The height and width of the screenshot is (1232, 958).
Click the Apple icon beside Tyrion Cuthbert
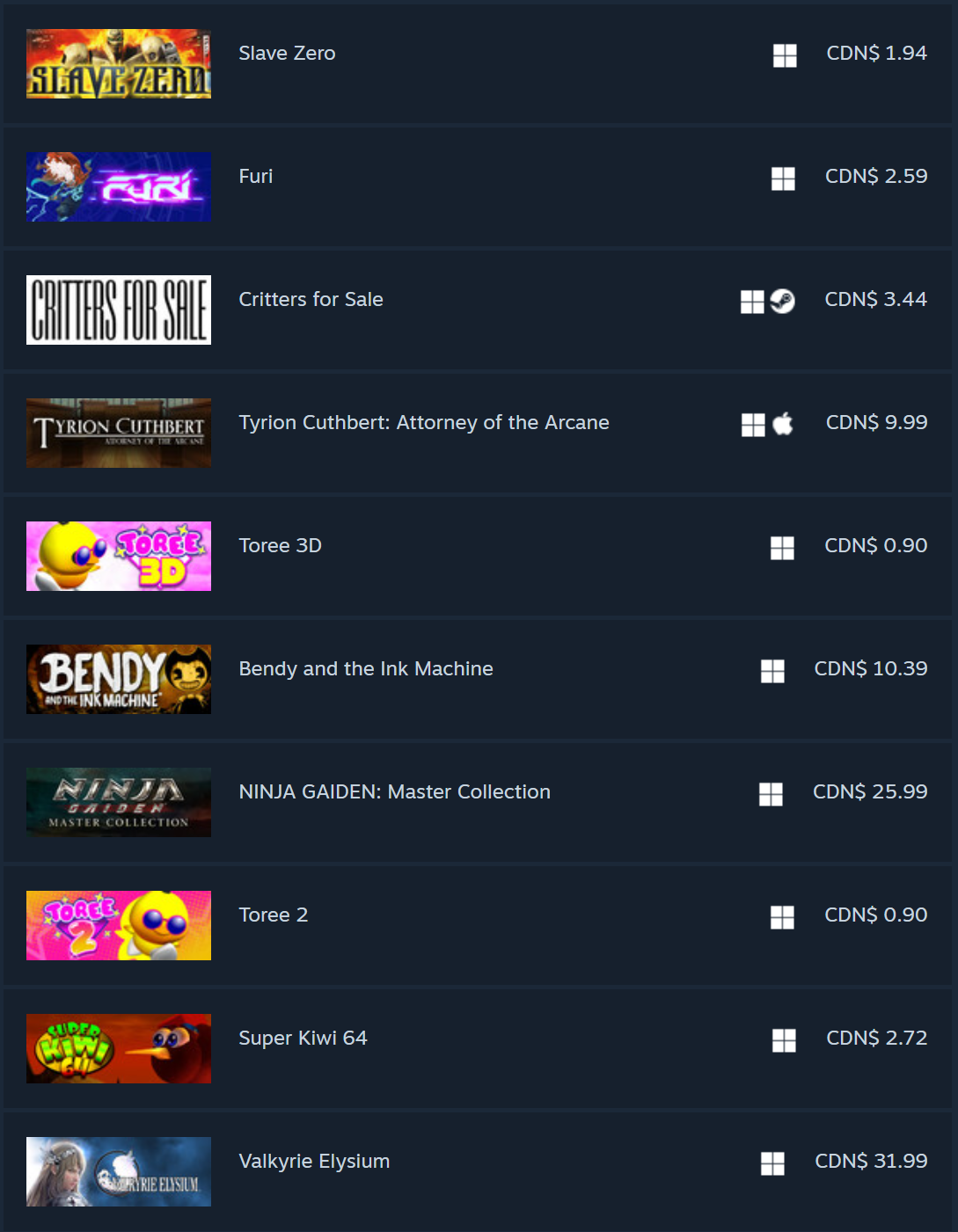point(783,425)
